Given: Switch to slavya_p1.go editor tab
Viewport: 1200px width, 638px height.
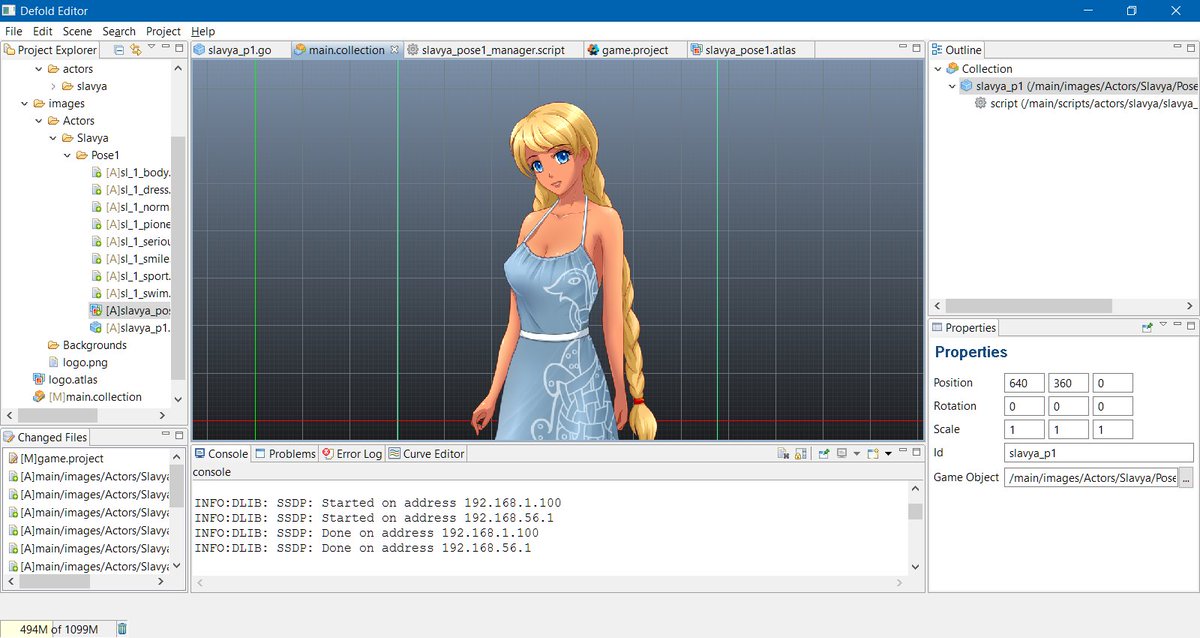Looking at the screenshot, I should tap(238, 50).
